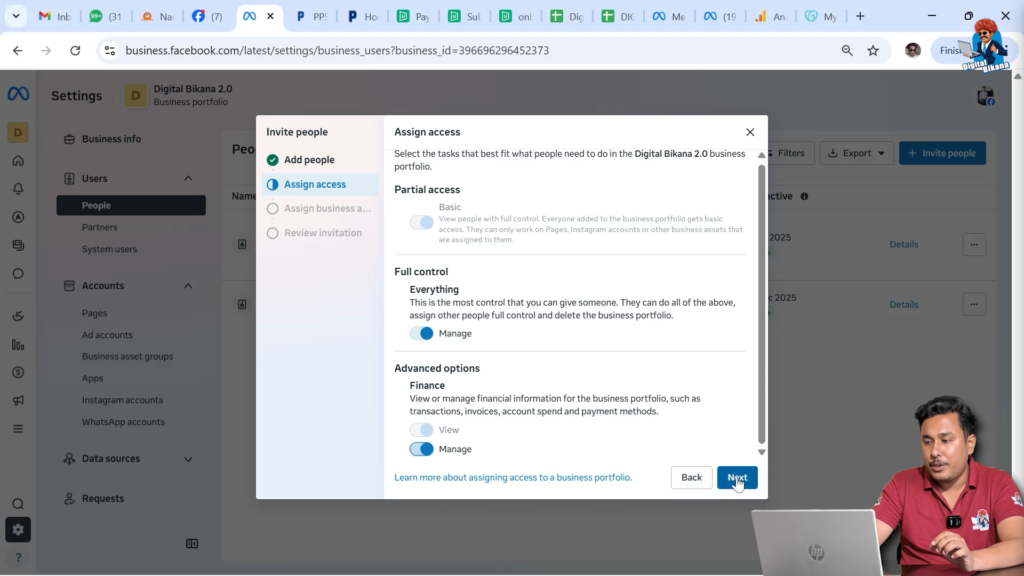
Task: Open WhatsApp accounts
Action: 123,422
